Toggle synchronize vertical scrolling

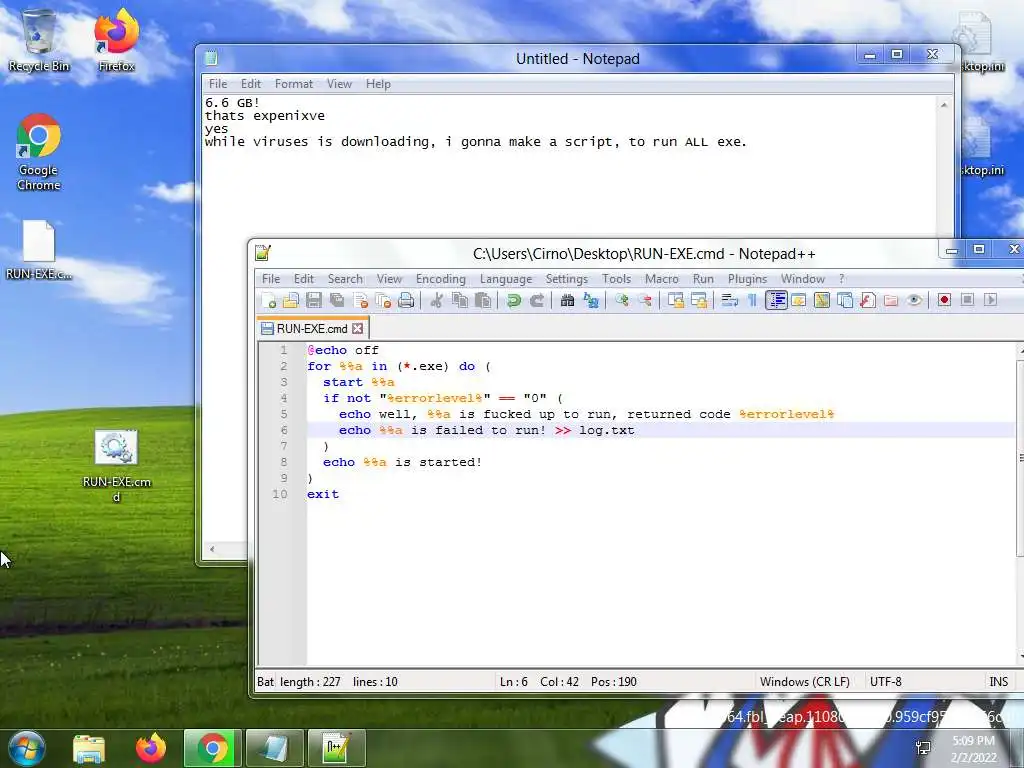[x=675, y=300]
